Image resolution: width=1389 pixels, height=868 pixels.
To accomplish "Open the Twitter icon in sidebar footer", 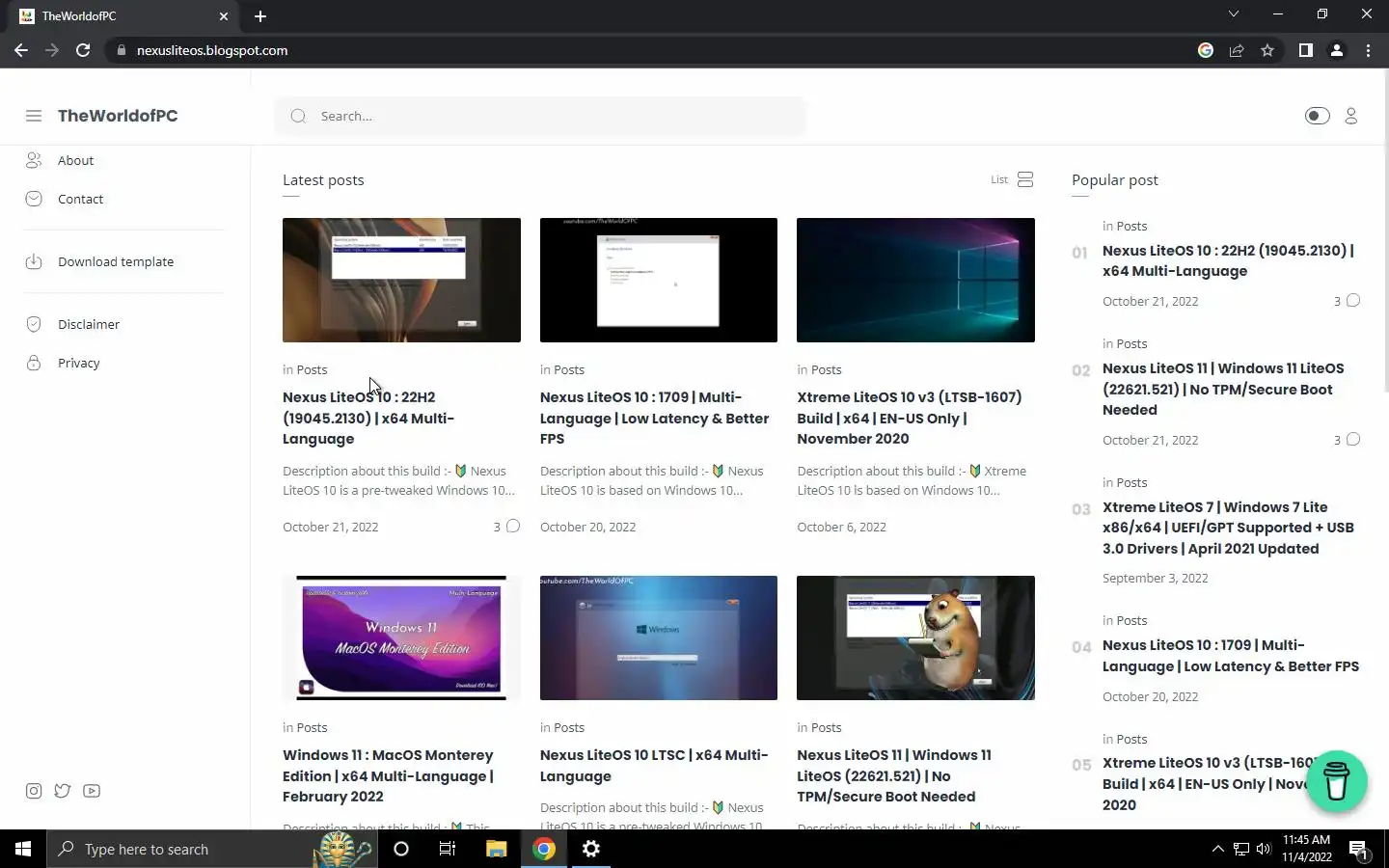I will [63, 791].
